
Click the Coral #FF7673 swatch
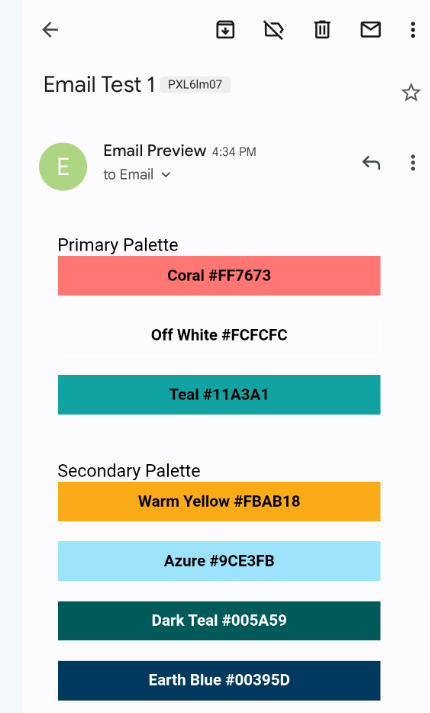click(219, 276)
